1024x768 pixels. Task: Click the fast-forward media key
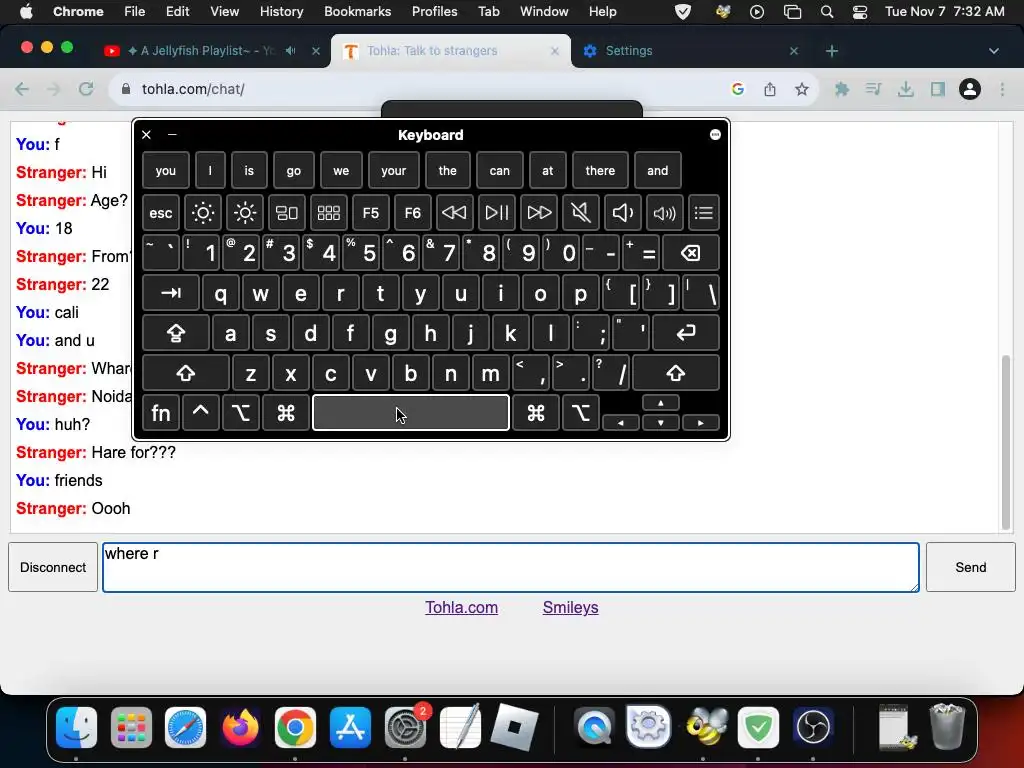[x=539, y=212]
